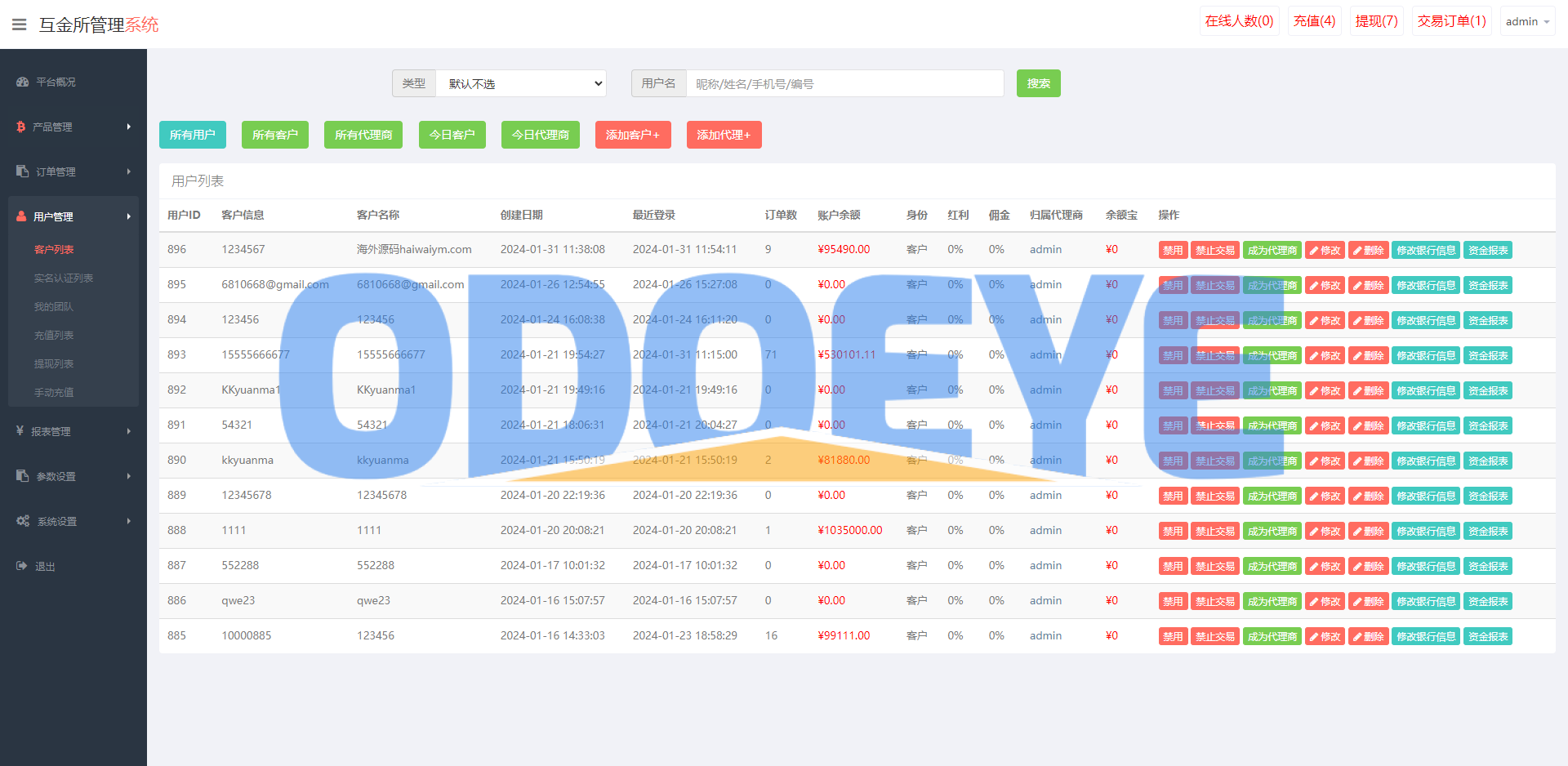Image resolution: width=1568 pixels, height=766 pixels.
Task: Click the 产品管理 bitcoin icon
Action: (x=21, y=127)
